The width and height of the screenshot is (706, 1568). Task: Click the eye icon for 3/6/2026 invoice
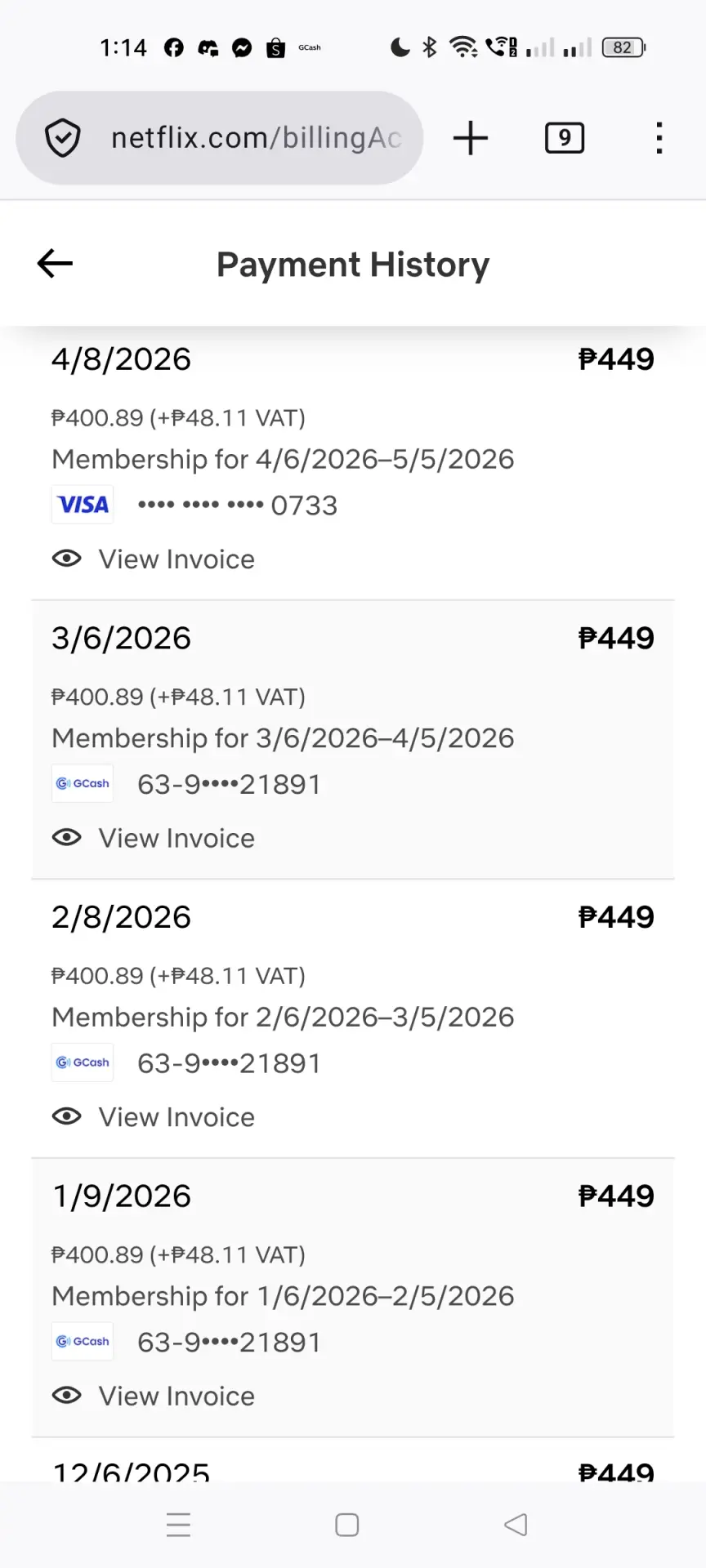coord(67,837)
